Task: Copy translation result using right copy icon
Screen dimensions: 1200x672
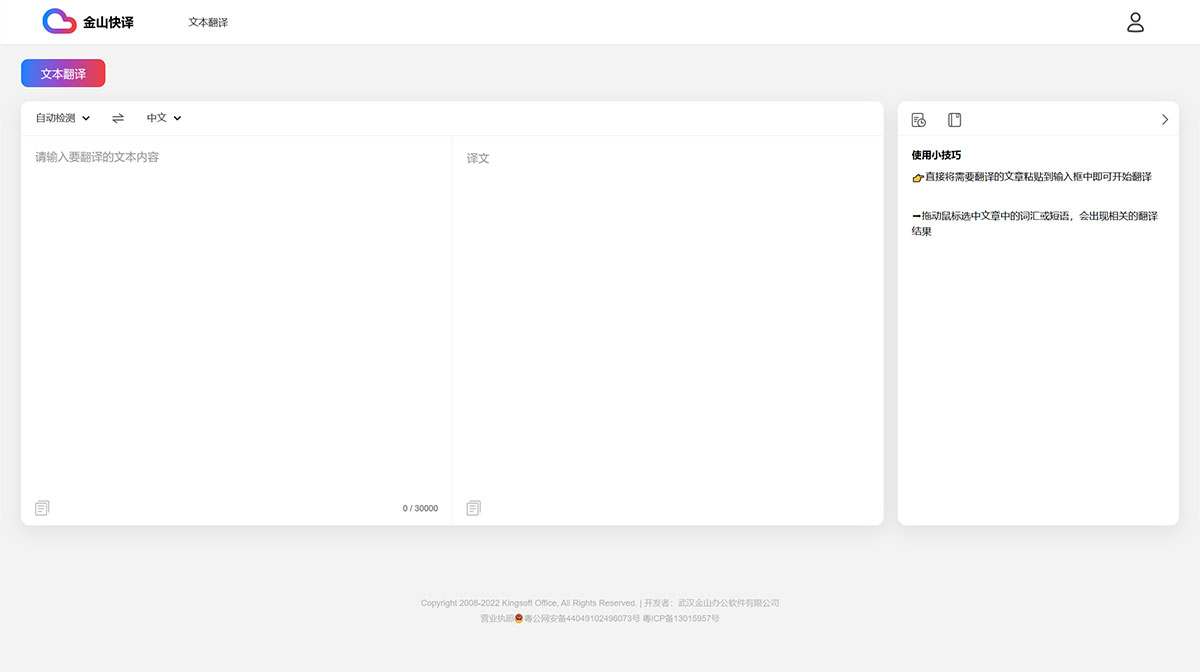Action: (474, 508)
